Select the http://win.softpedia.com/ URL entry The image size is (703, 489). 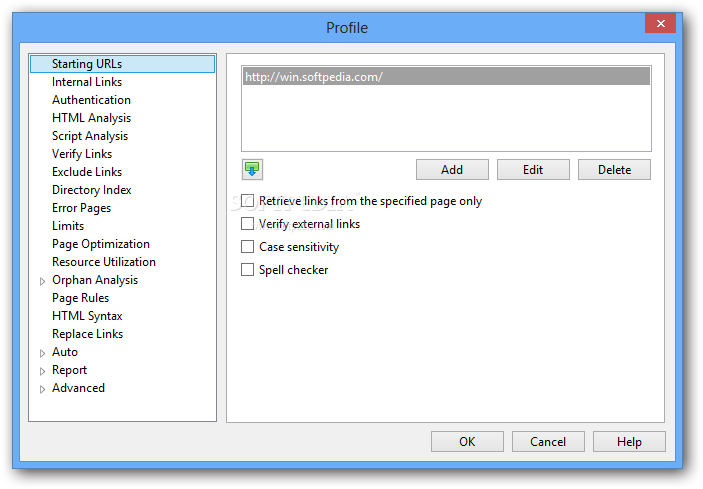point(446,77)
